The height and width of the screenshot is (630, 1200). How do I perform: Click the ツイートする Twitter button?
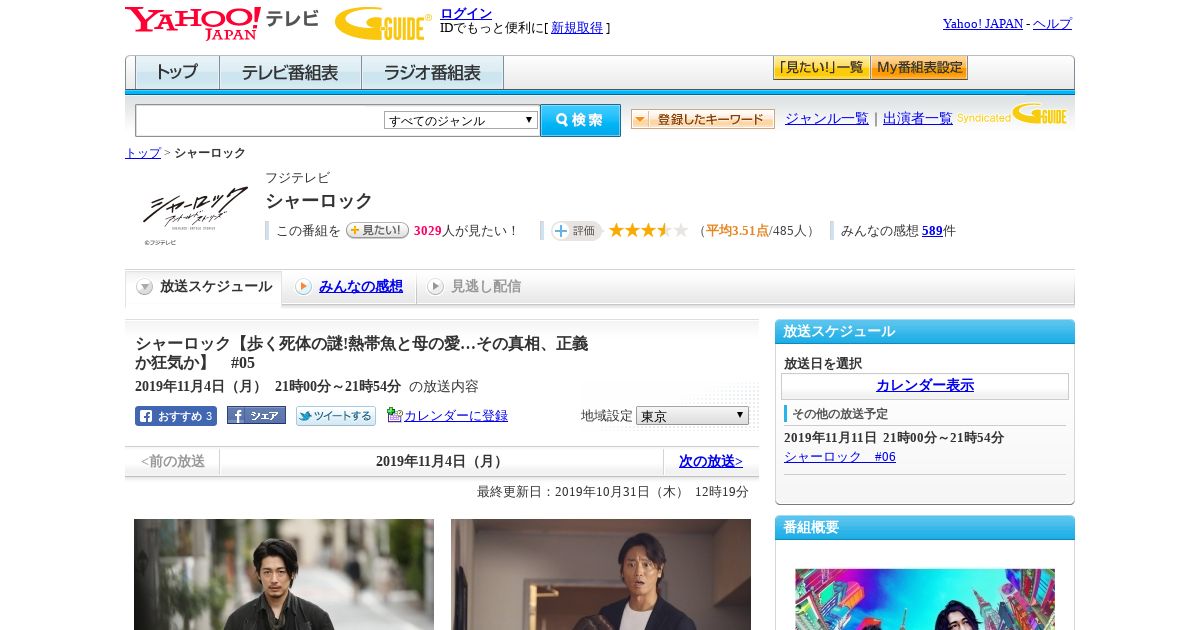pyautogui.click(x=336, y=416)
